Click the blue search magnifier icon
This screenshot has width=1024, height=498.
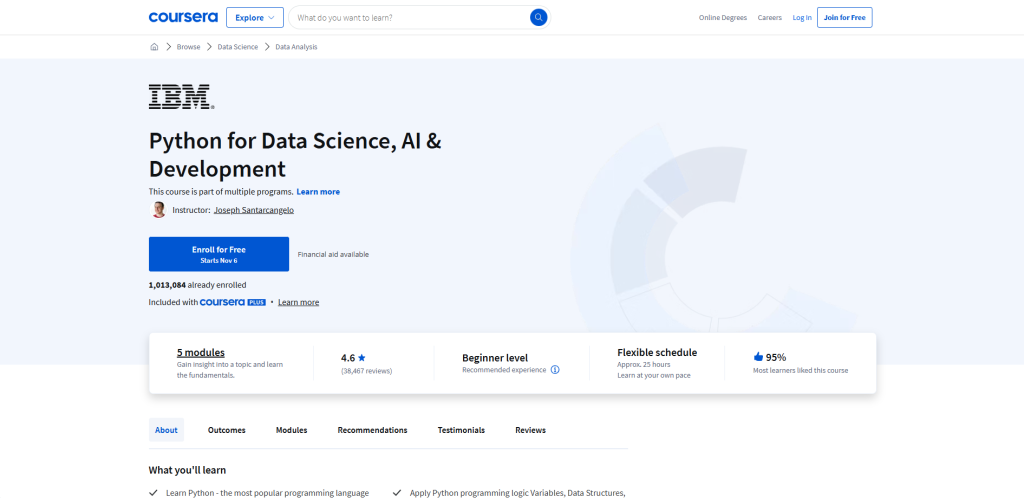538,18
